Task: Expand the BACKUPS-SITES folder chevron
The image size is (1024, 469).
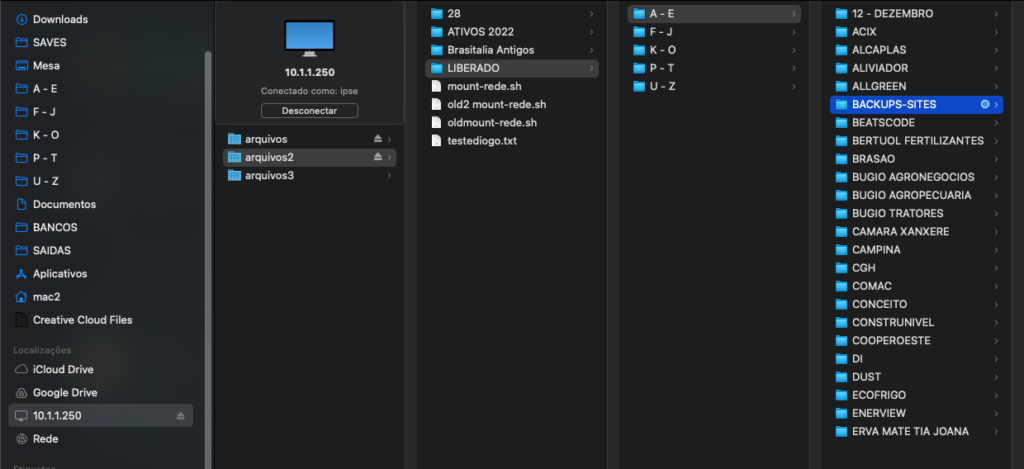Action: (997, 104)
